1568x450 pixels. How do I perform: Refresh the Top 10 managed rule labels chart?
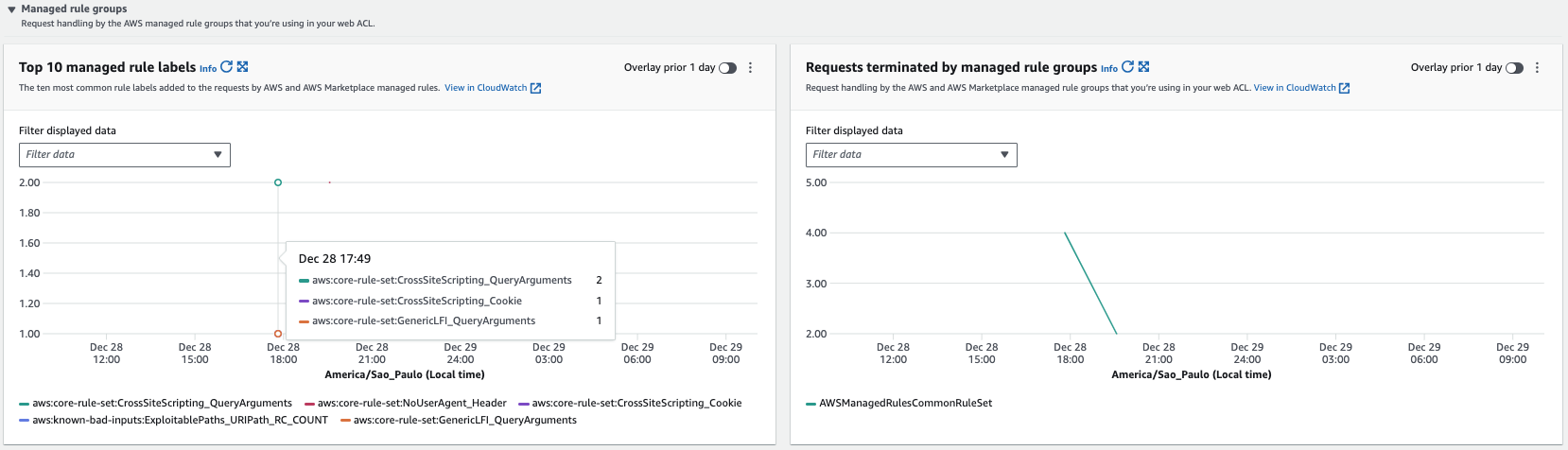point(227,67)
